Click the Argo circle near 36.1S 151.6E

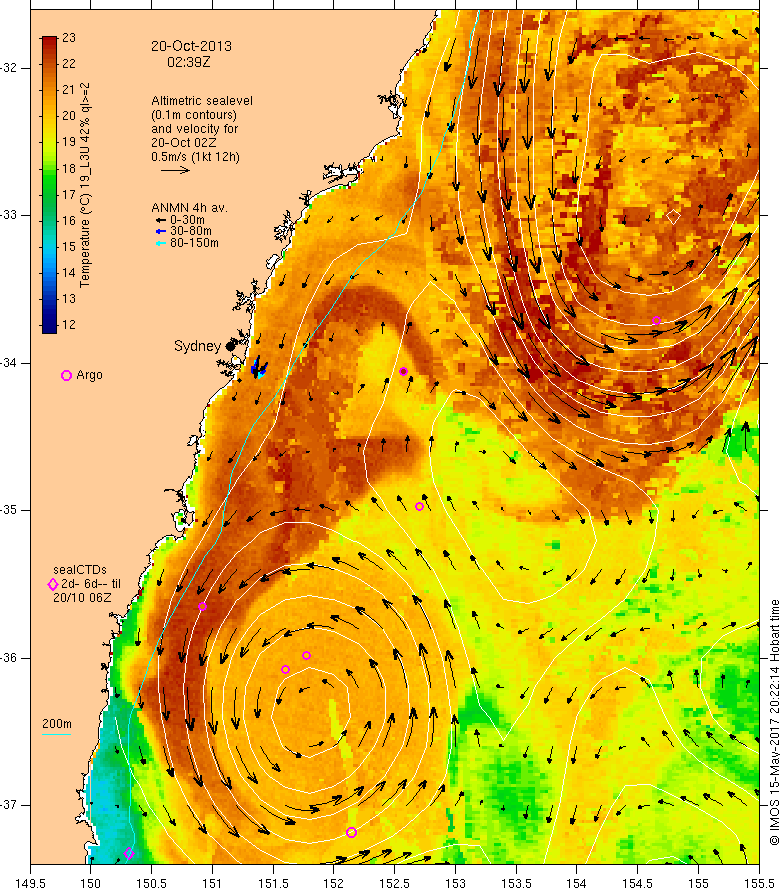[x=286, y=670]
